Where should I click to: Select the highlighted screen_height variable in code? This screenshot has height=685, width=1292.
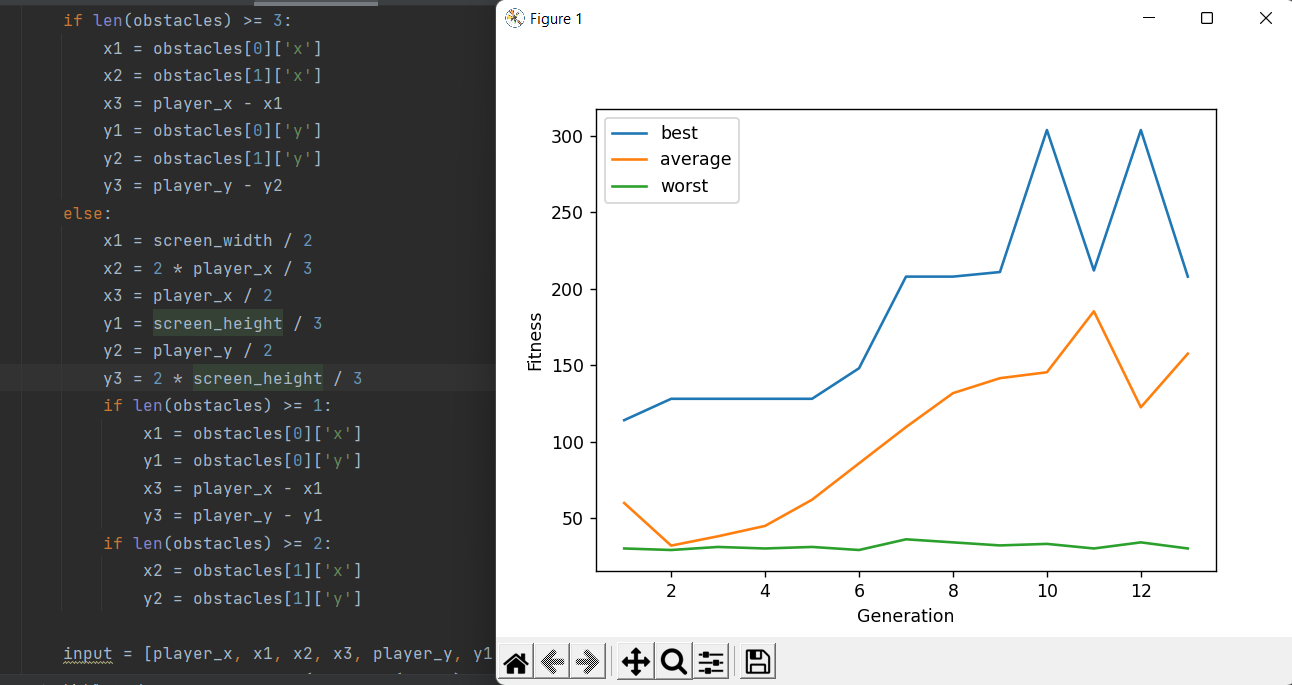pyautogui.click(x=217, y=323)
